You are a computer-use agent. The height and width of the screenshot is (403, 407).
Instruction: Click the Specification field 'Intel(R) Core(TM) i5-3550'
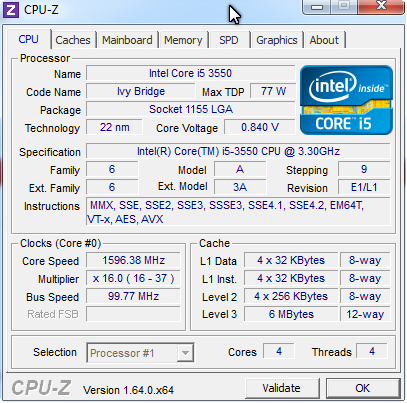tap(238, 151)
